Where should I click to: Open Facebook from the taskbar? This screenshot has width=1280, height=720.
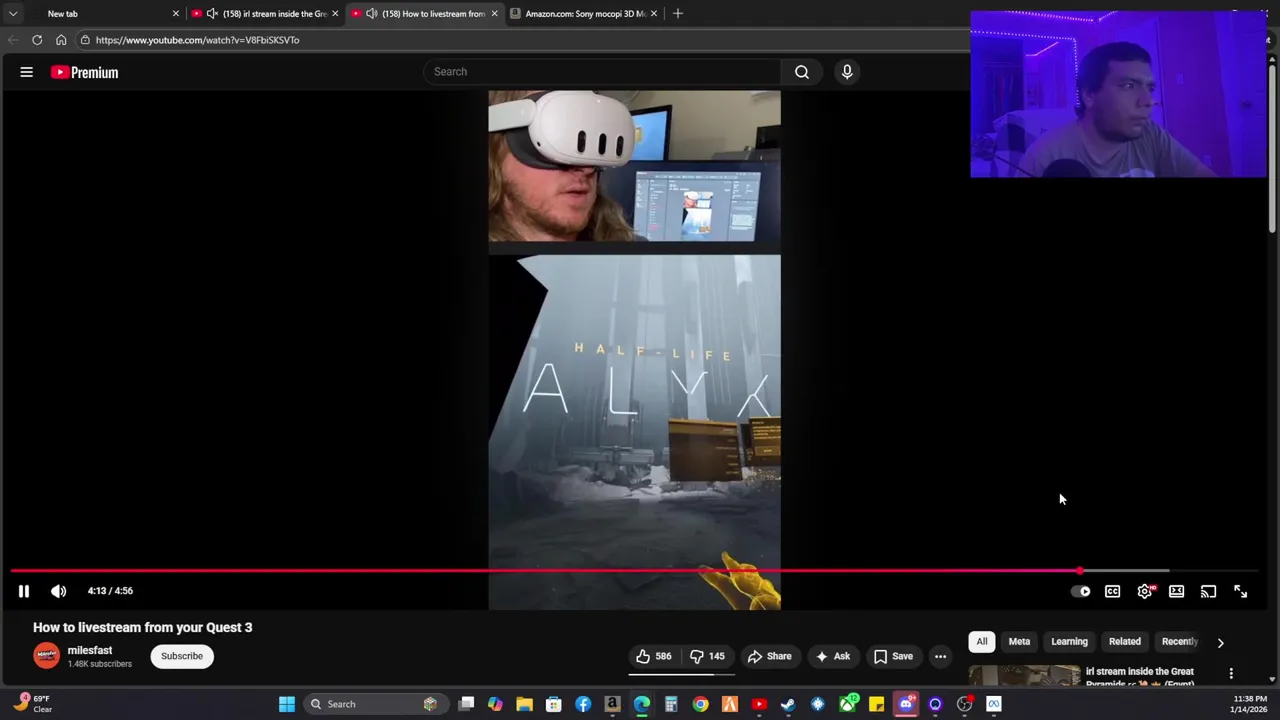[x=583, y=704]
